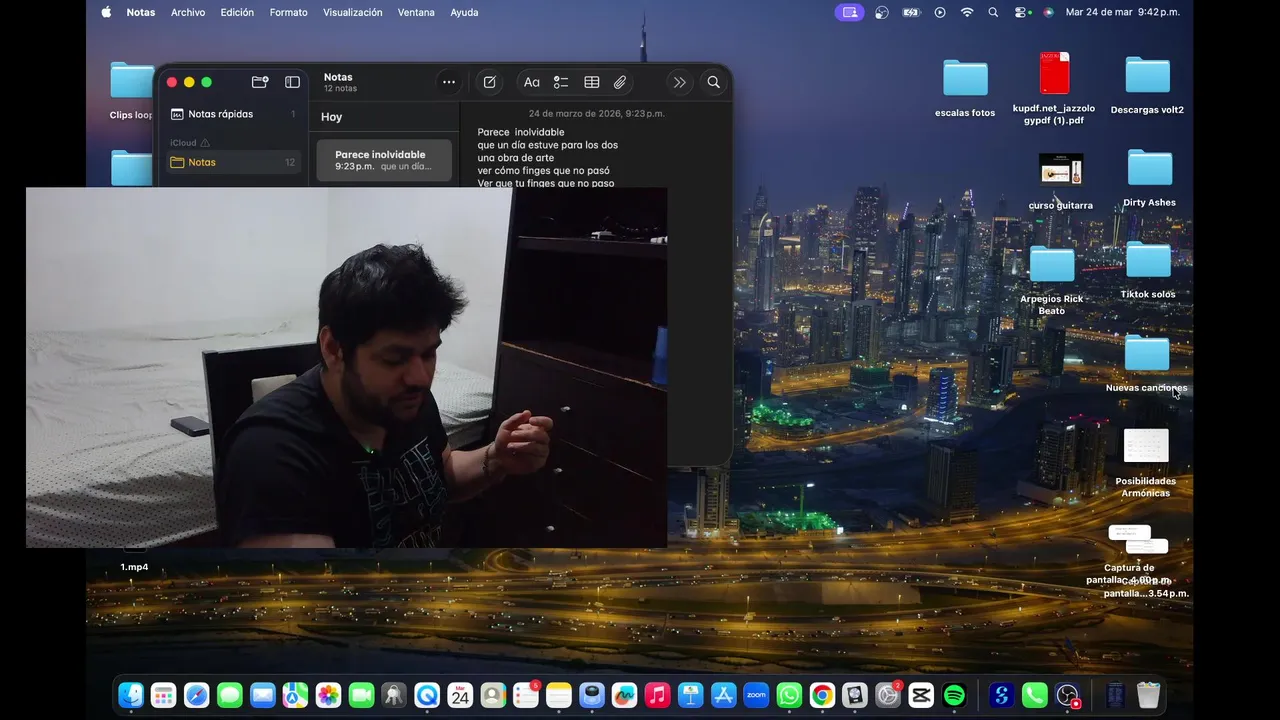The image size is (1280, 720).
Task: Open Reminders from the Dock
Action: [x=526, y=695]
